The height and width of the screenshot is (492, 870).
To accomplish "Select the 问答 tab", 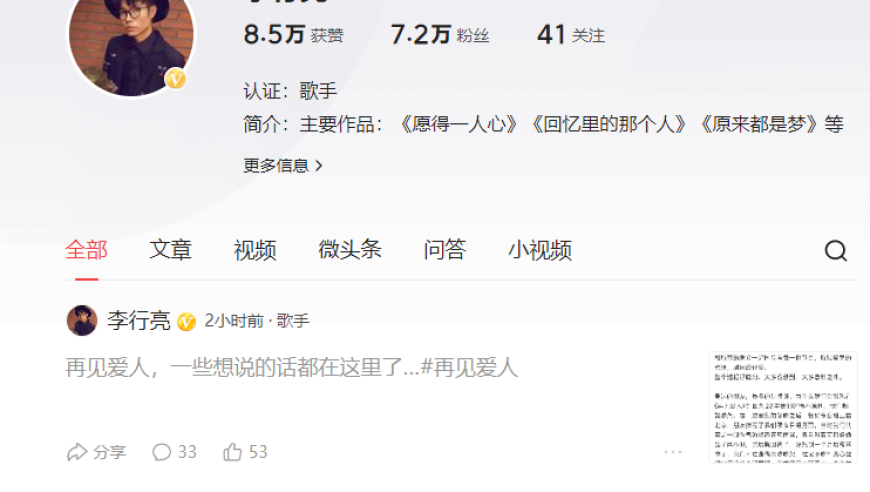I will point(445,250).
